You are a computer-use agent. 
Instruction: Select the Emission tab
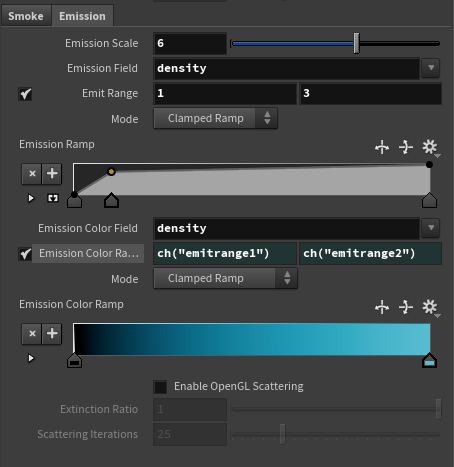pos(82,16)
